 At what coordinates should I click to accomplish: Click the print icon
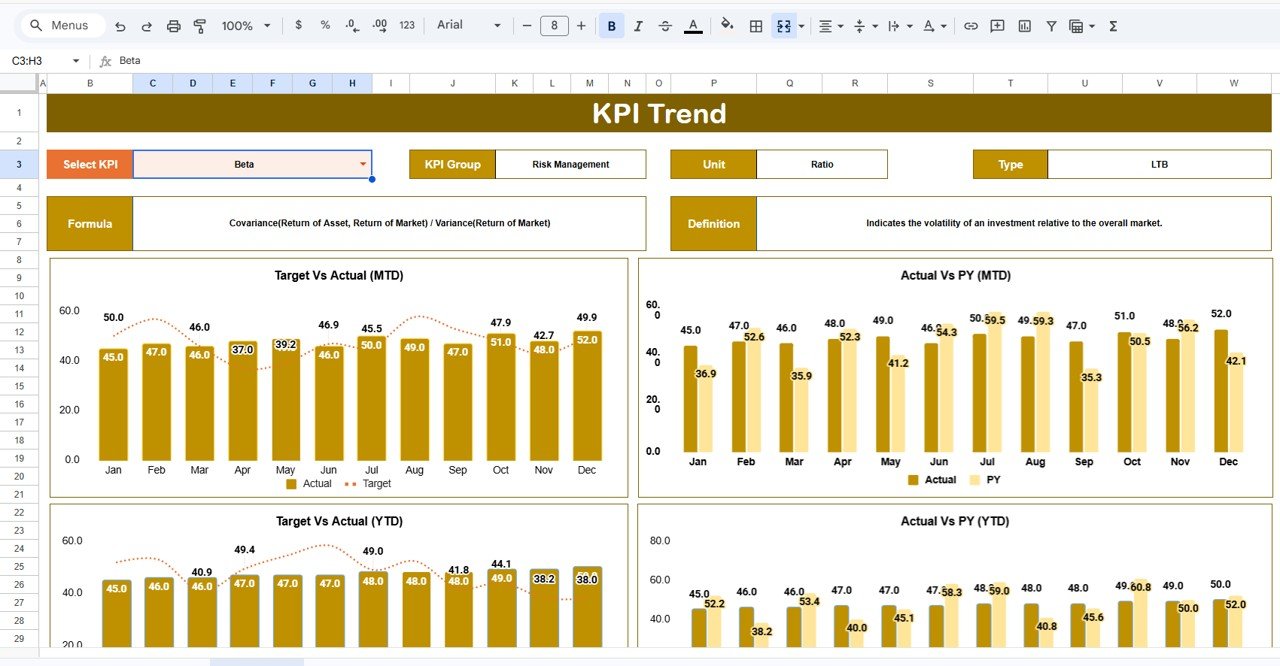(172, 25)
